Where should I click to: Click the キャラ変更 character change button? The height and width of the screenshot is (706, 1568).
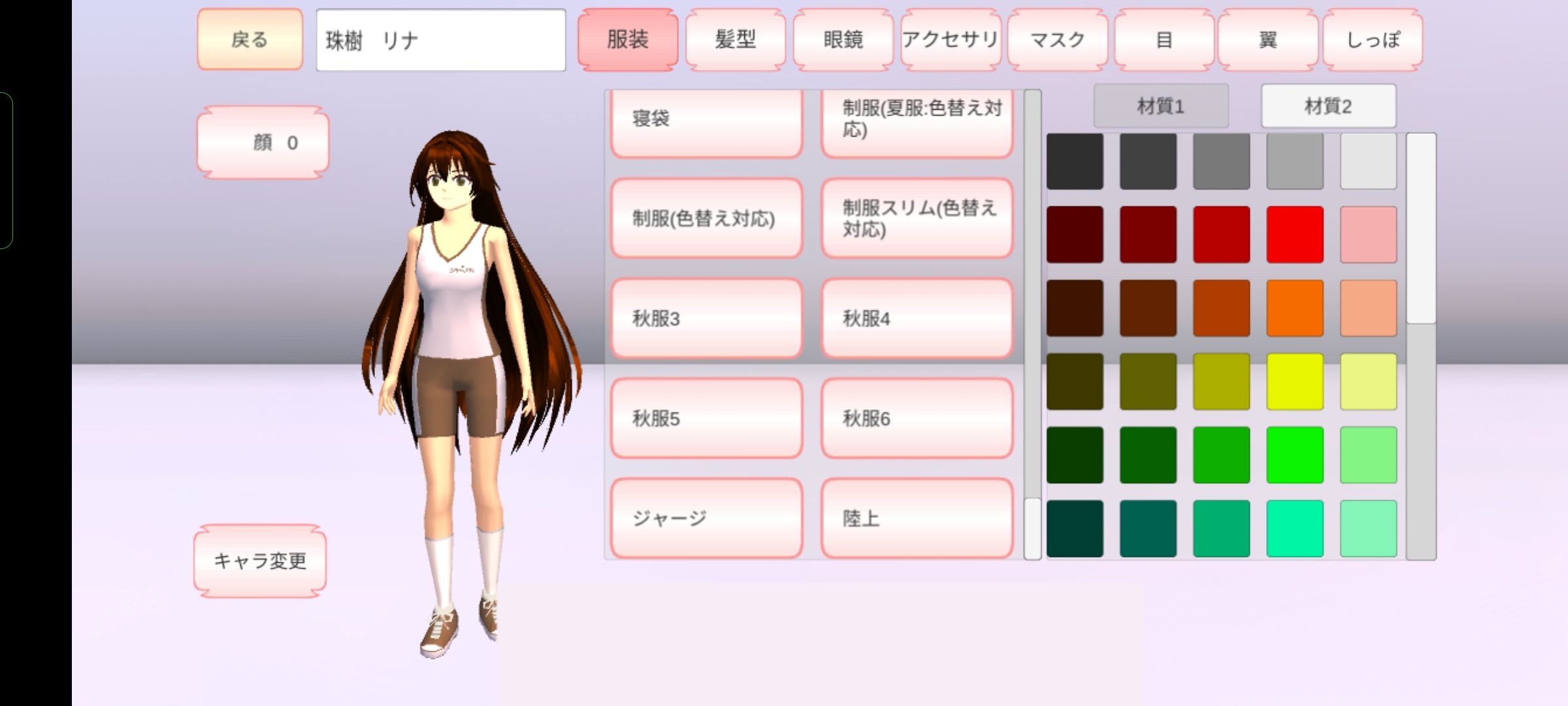[x=260, y=561]
